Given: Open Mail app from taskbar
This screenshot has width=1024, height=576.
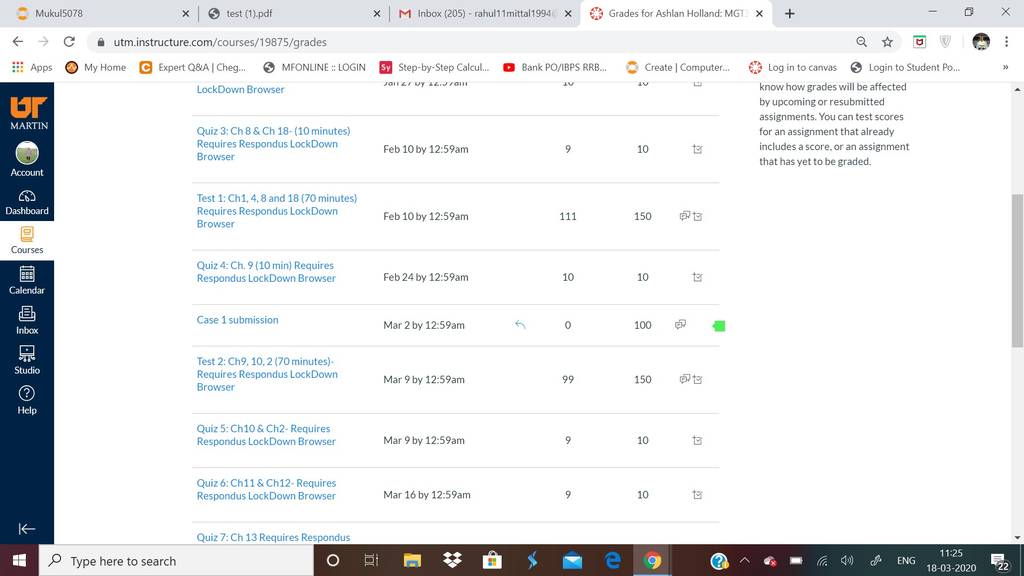Looking at the screenshot, I should 572,560.
